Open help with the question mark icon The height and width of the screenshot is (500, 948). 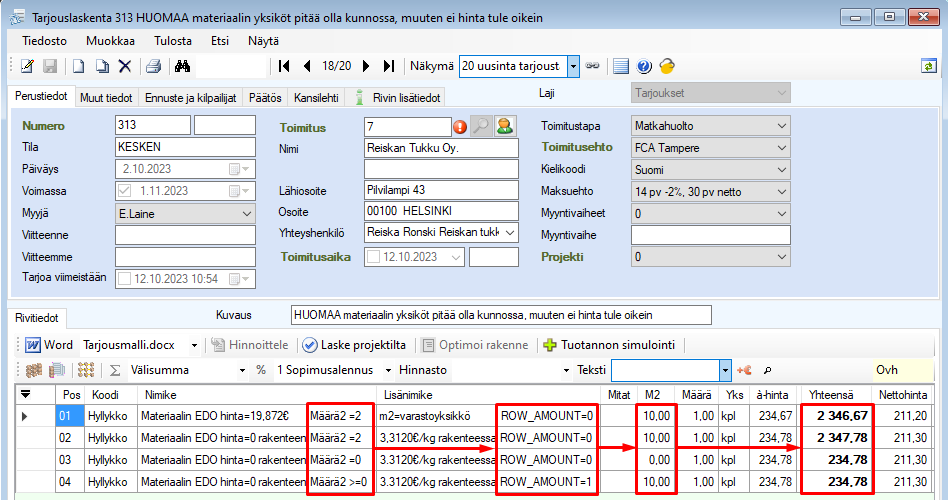pyautogui.click(x=644, y=66)
